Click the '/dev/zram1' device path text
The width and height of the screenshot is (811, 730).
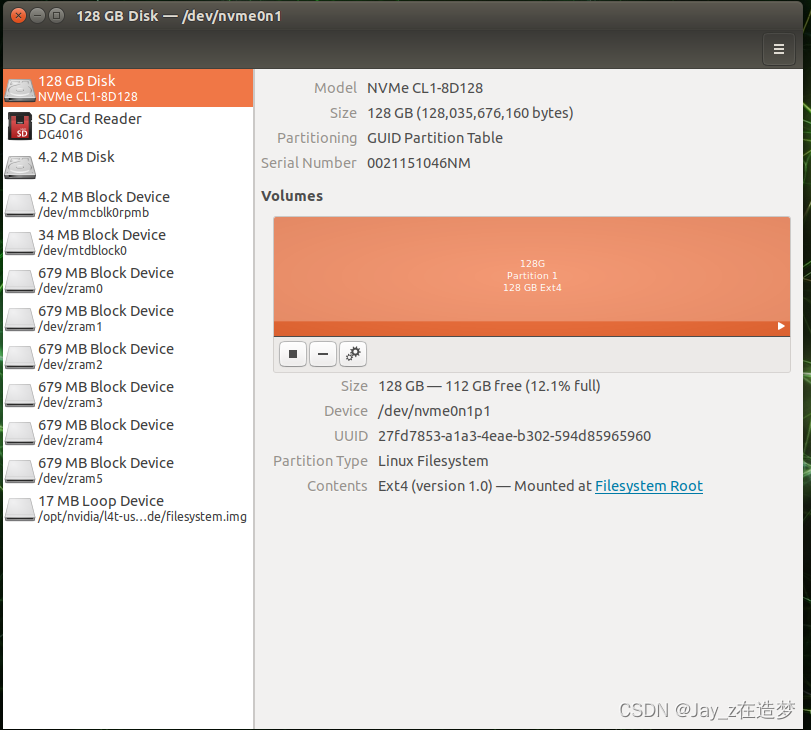[70, 327]
